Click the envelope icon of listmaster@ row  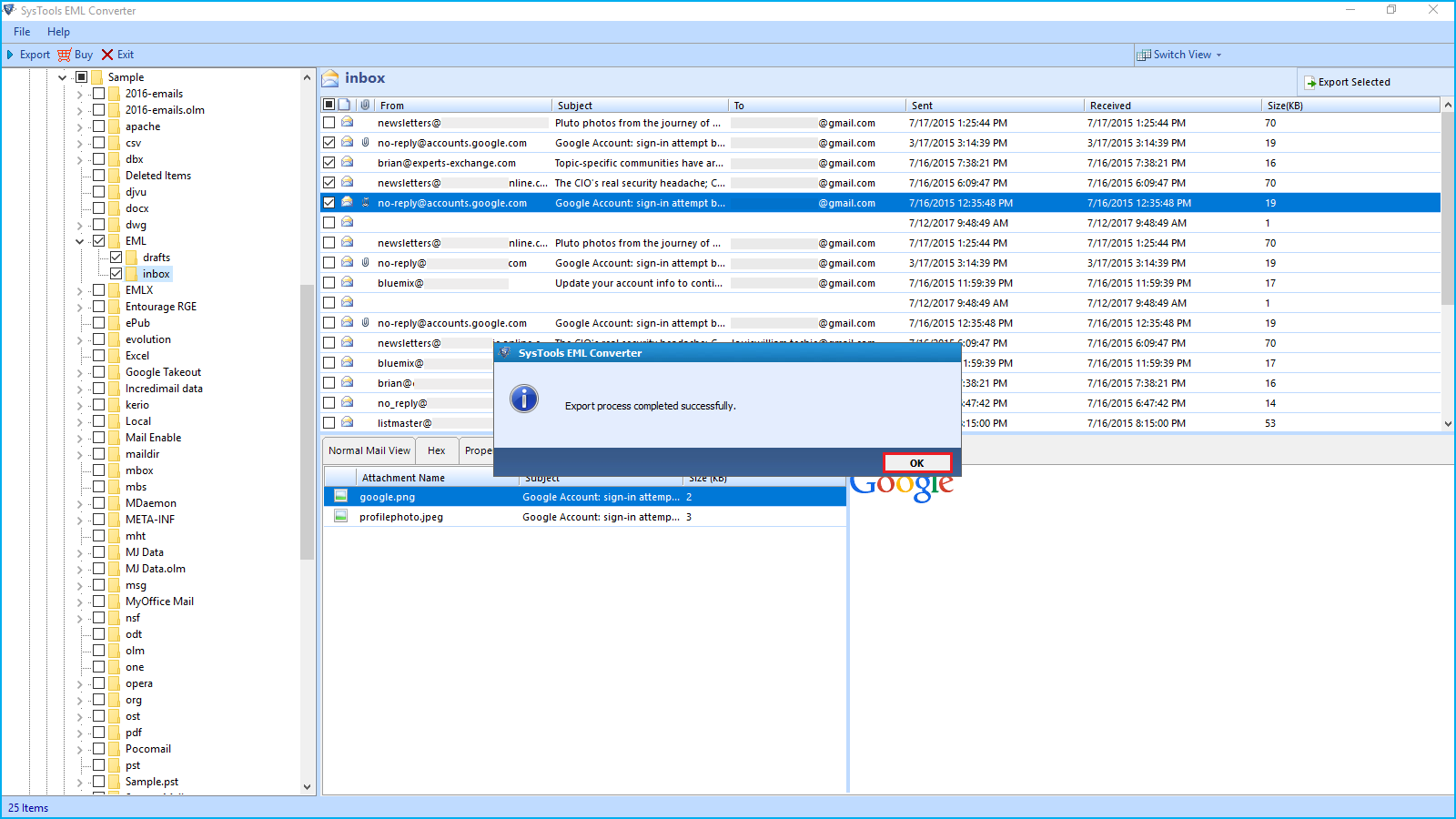[x=347, y=422]
